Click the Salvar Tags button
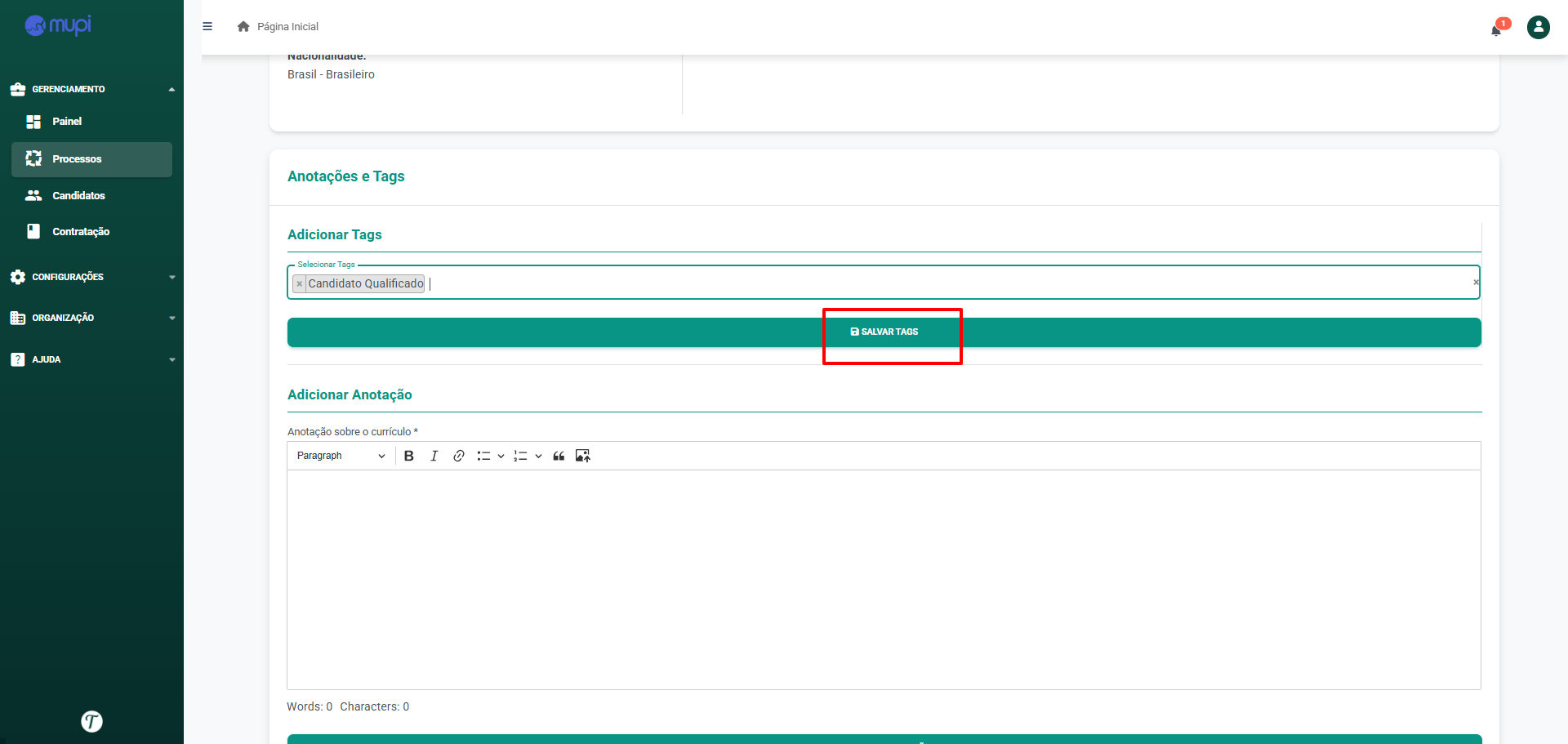1568x744 pixels. [884, 332]
